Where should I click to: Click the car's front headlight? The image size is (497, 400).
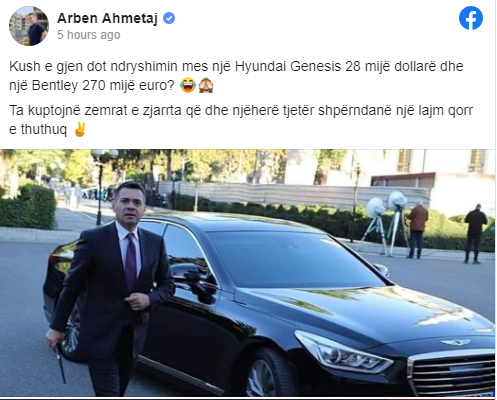[x=343, y=352]
